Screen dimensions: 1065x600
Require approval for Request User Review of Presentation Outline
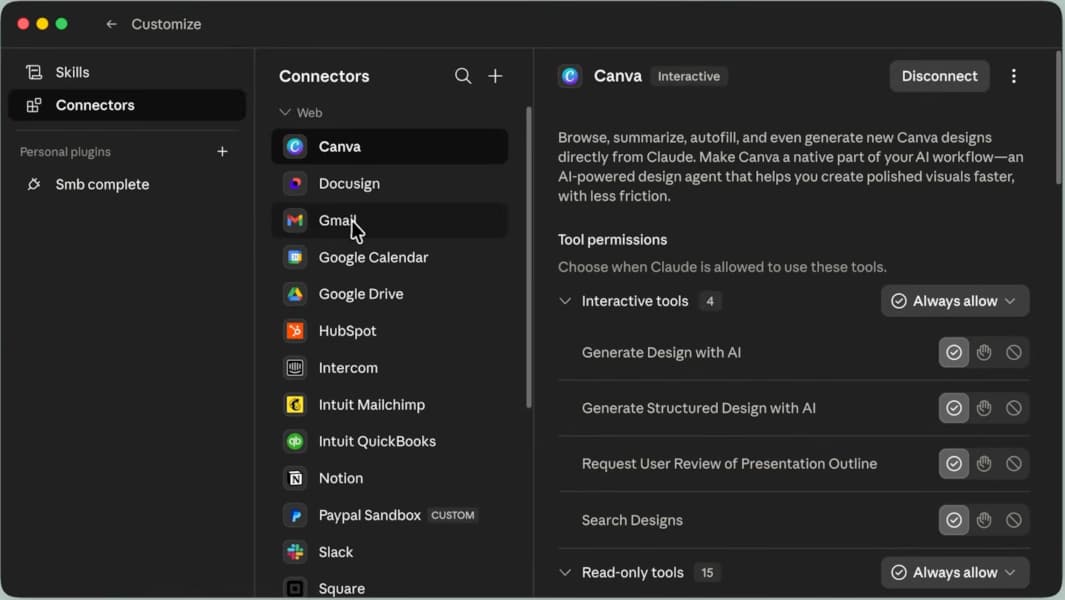pos(983,464)
